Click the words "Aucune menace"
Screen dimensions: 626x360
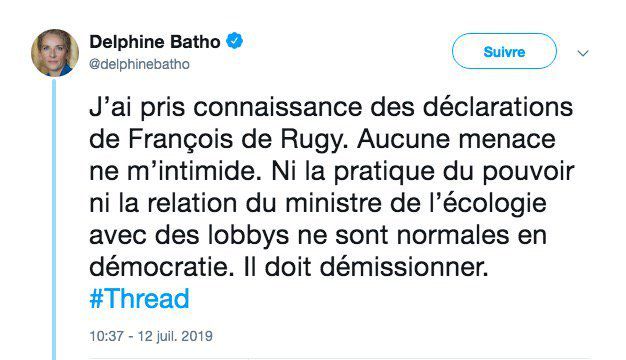point(456,140)
